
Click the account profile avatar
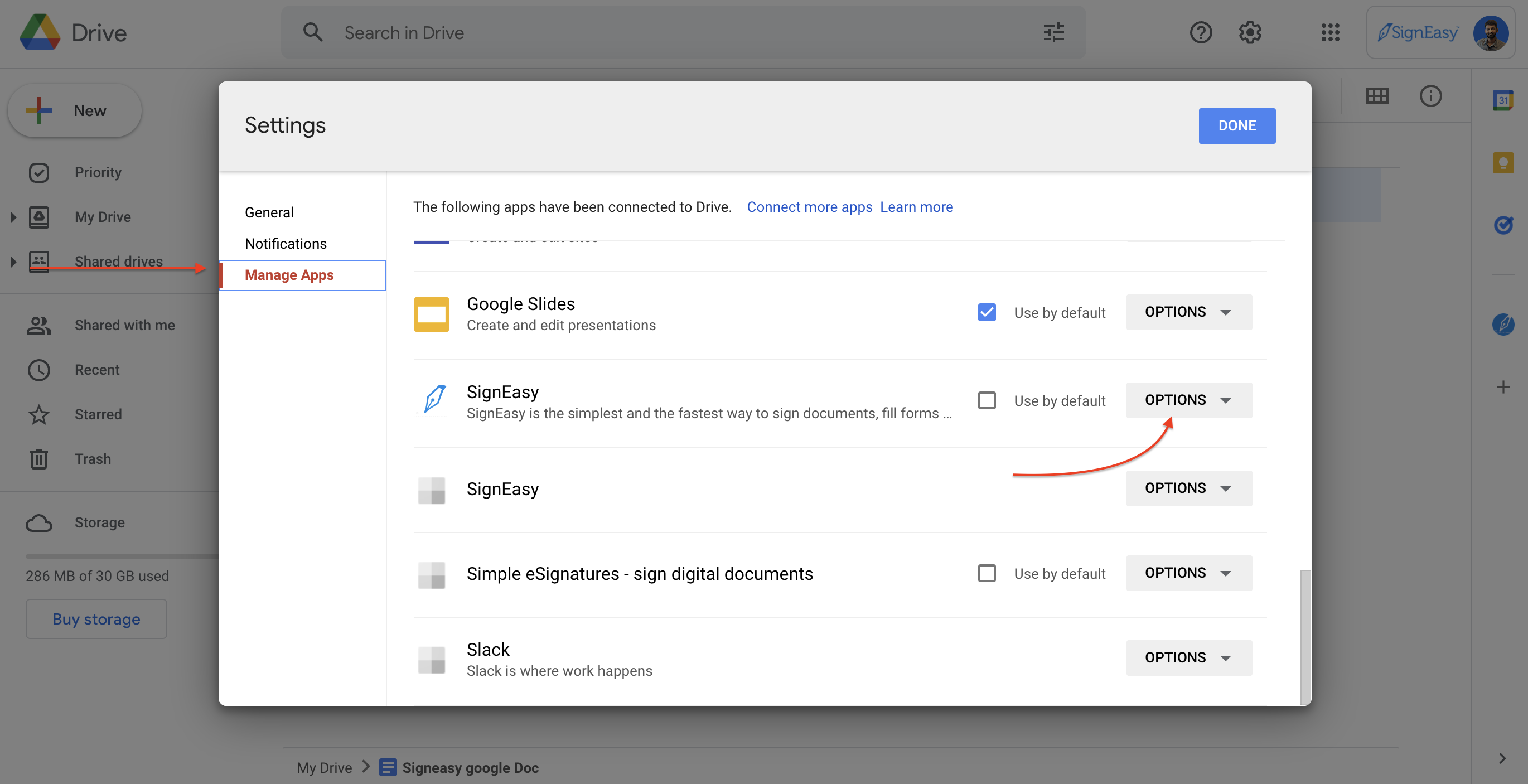pyautogui.click(x=1491, y=32)
